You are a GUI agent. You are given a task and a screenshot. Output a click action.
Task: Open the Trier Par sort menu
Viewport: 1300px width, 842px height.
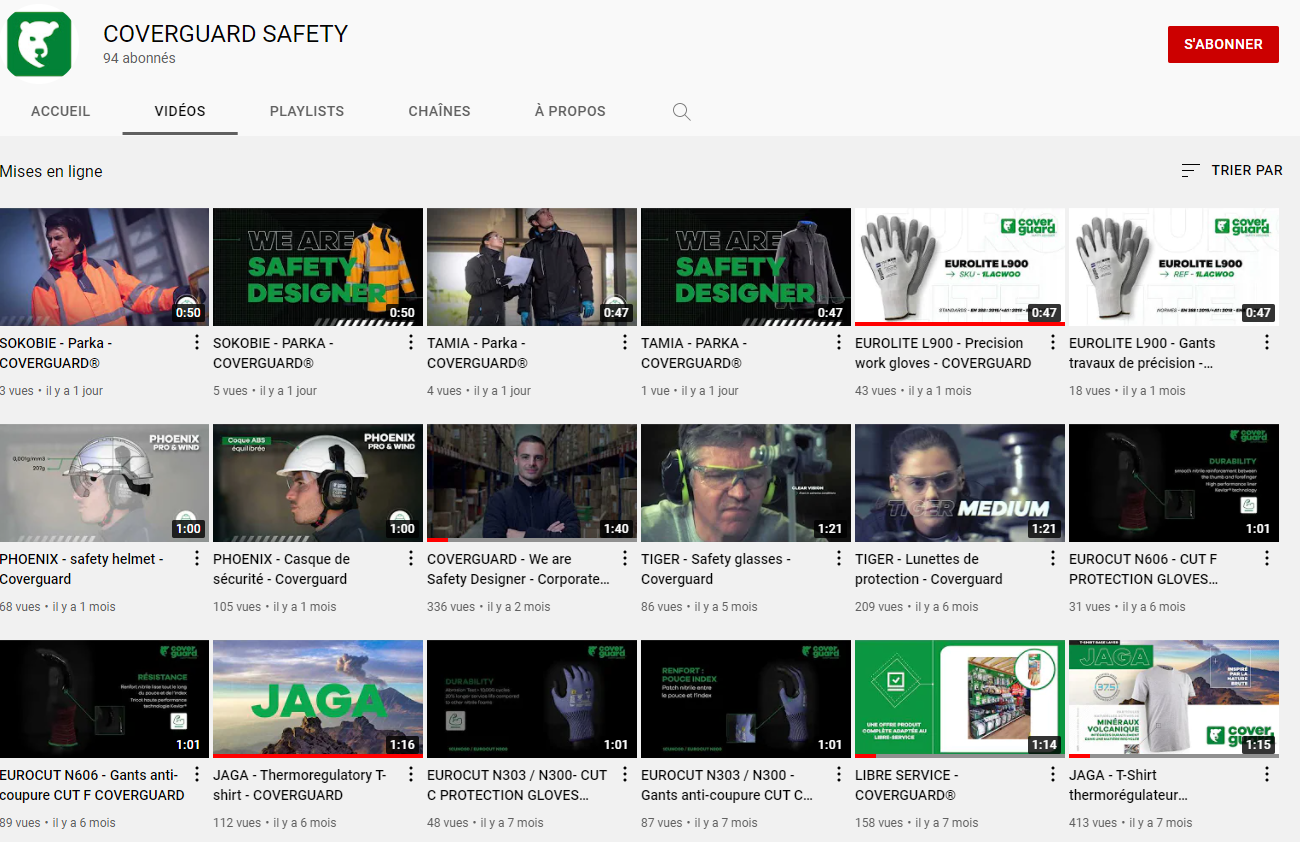tap(1232, 170)
